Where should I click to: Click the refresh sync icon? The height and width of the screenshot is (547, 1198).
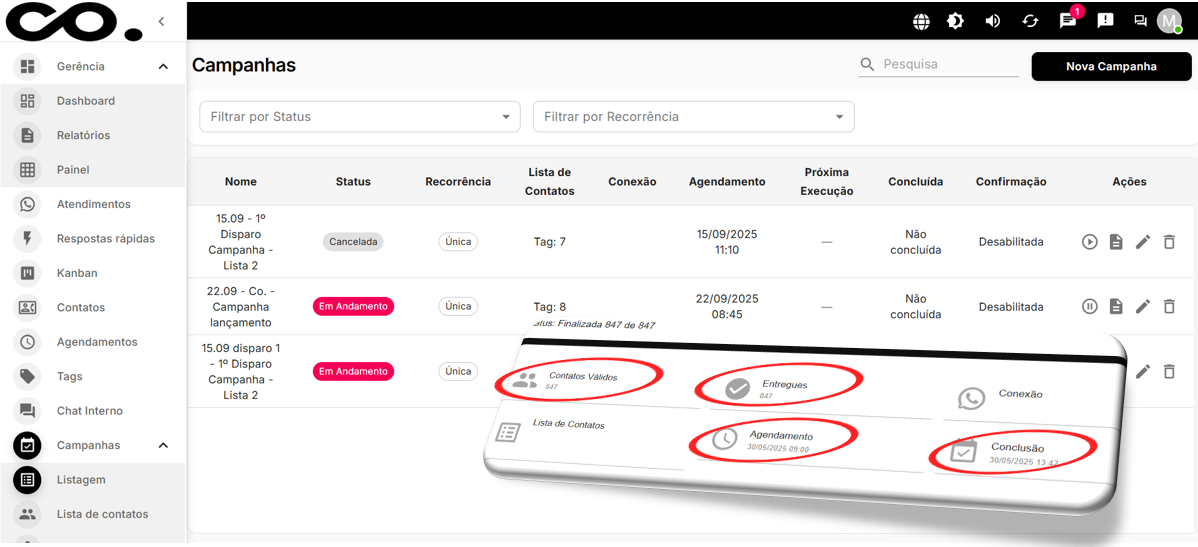1030,21
